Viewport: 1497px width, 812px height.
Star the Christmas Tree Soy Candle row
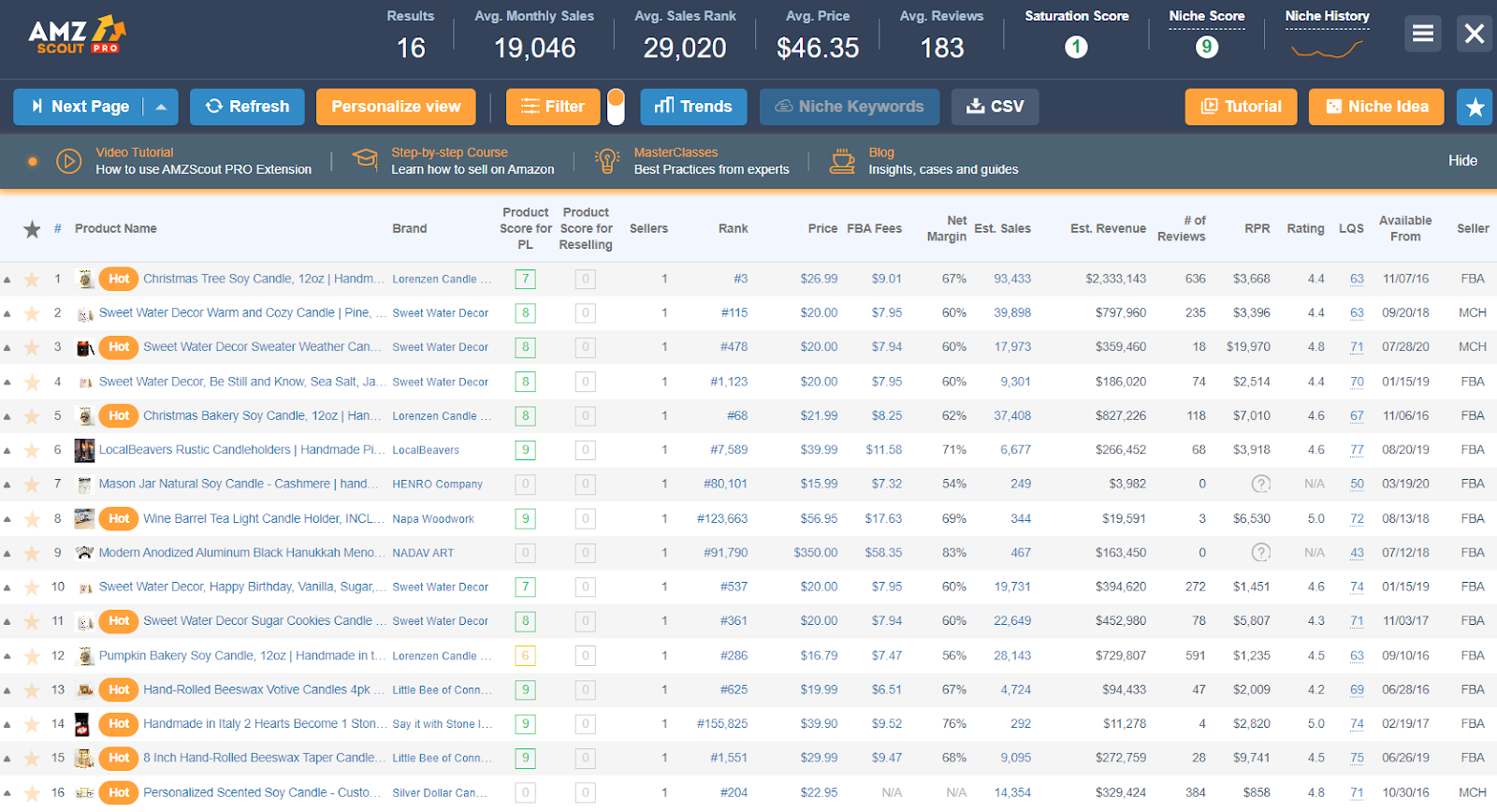coord(32,279)
